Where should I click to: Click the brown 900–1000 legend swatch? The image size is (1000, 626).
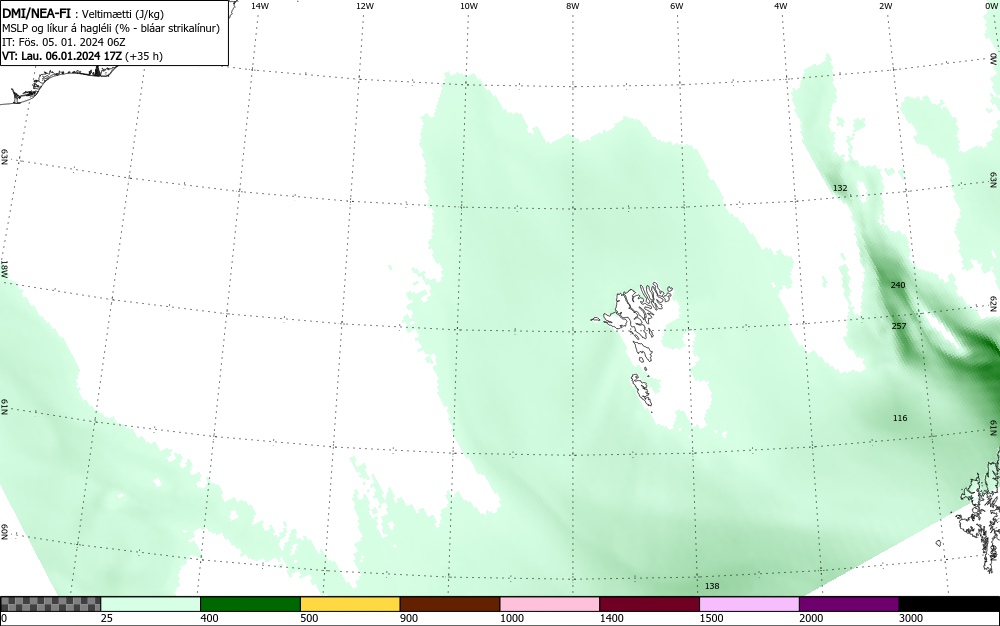(x=450, y=604)
